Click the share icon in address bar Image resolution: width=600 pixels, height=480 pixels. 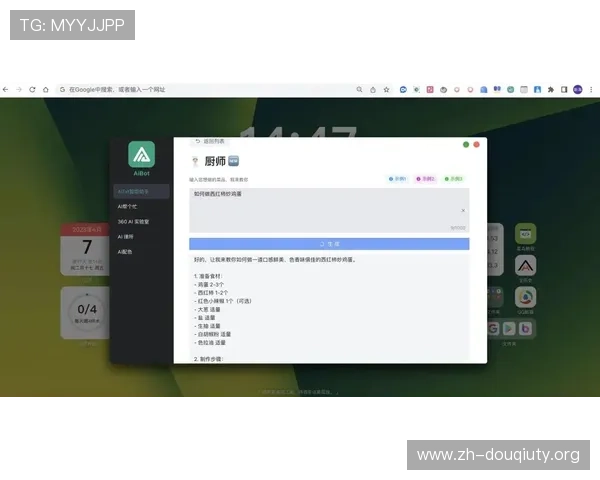[373, 90]
